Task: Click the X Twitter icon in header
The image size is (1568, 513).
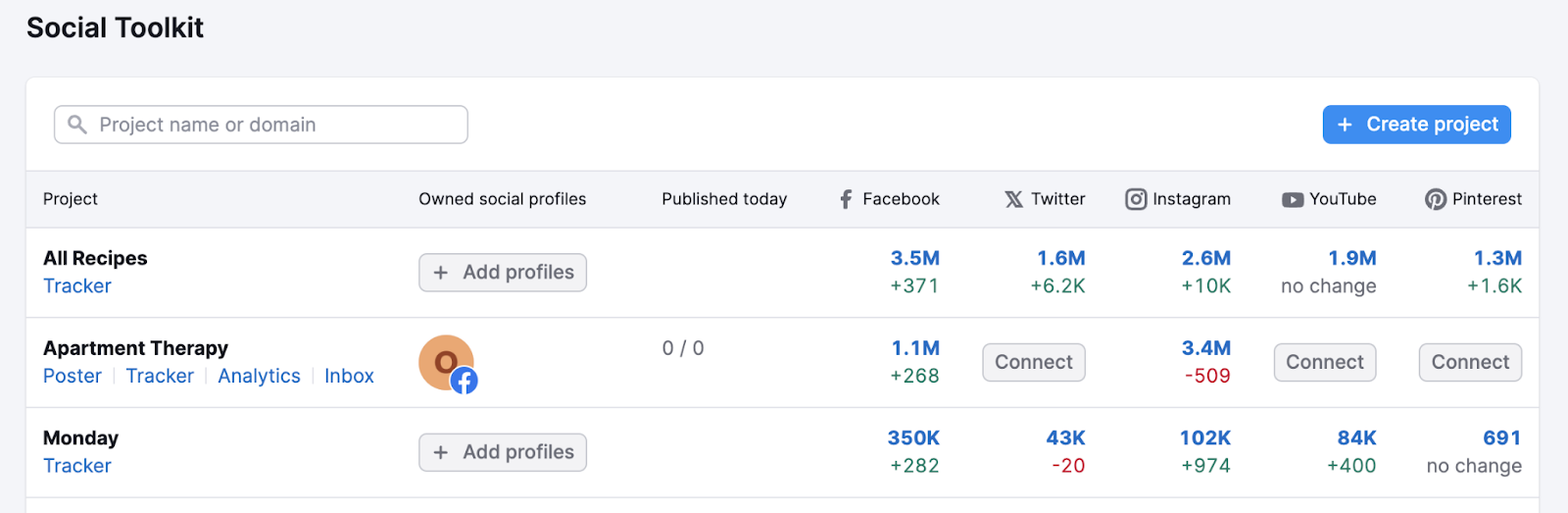Action: click(1013, 199)
